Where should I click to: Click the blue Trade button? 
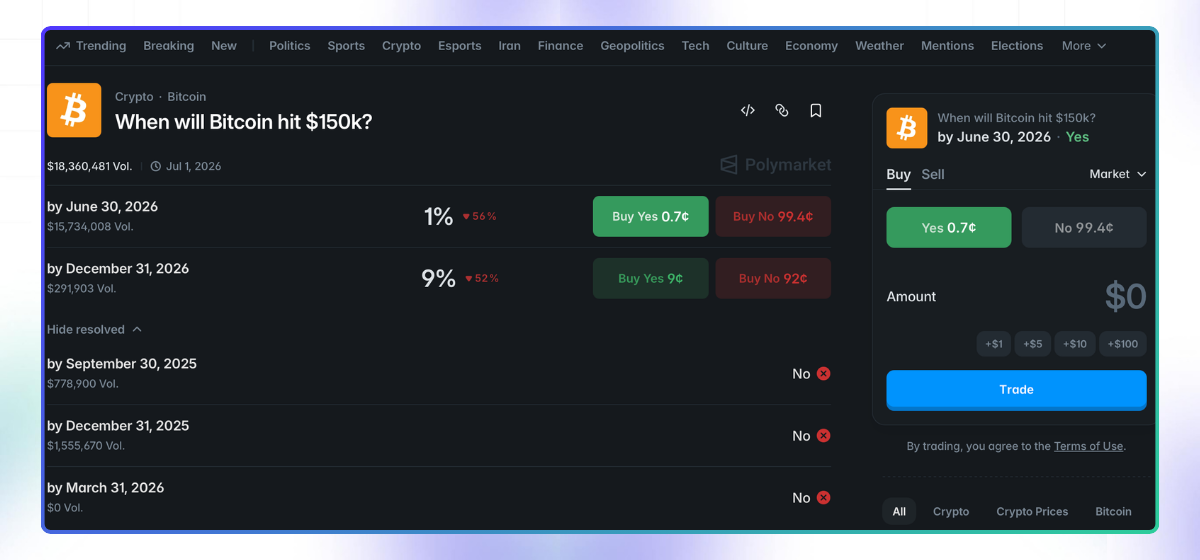pyautogui.click(x=1016, y=390)
